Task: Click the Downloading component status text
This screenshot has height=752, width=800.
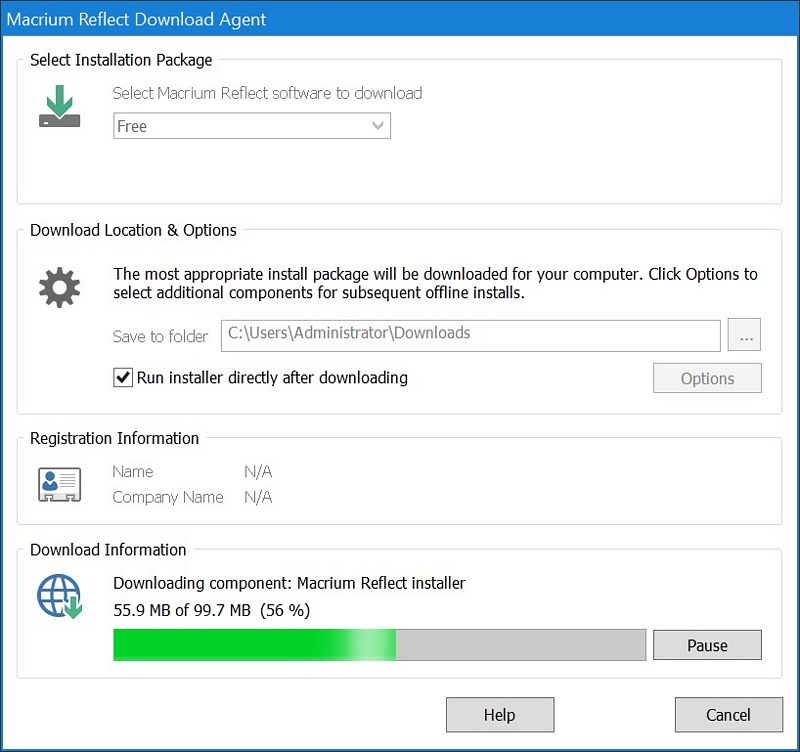Action: [289, 583]
